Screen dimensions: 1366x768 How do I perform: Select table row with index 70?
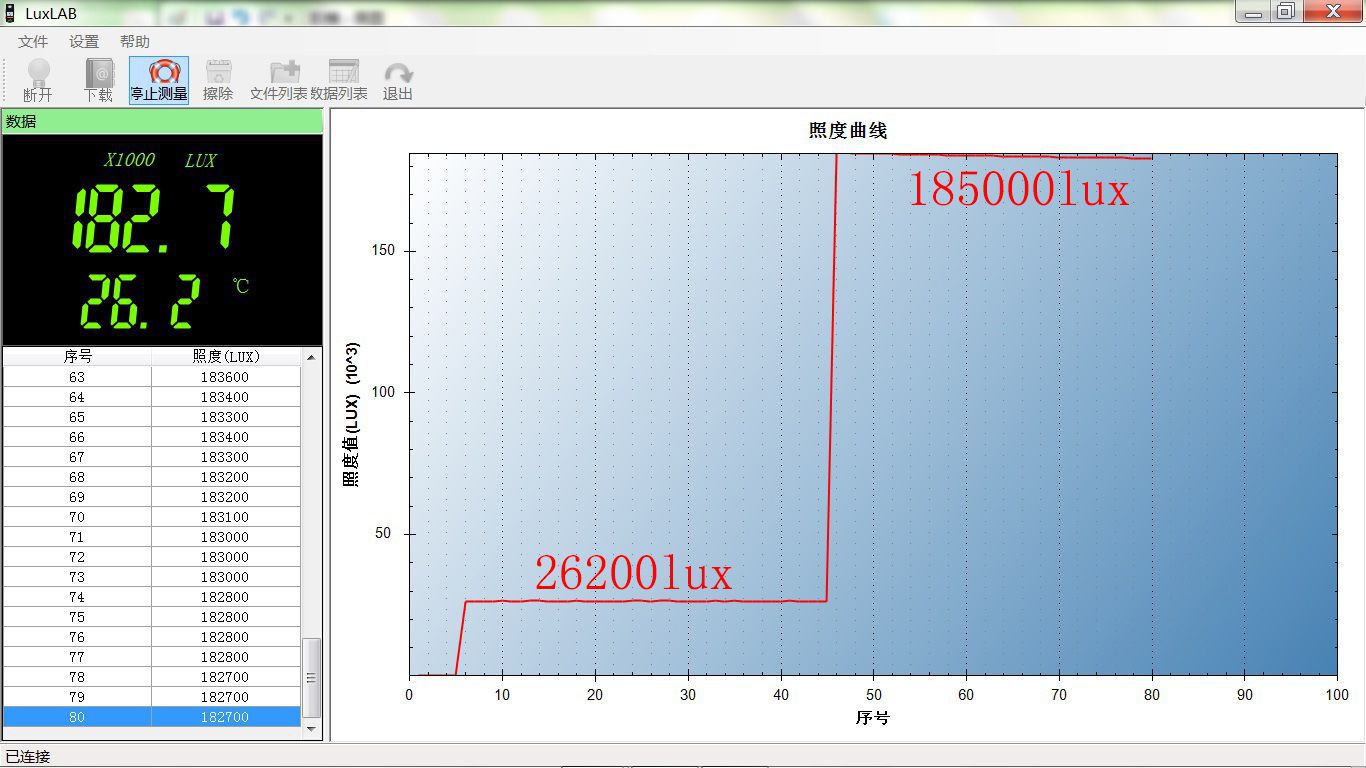coord(152,517)
